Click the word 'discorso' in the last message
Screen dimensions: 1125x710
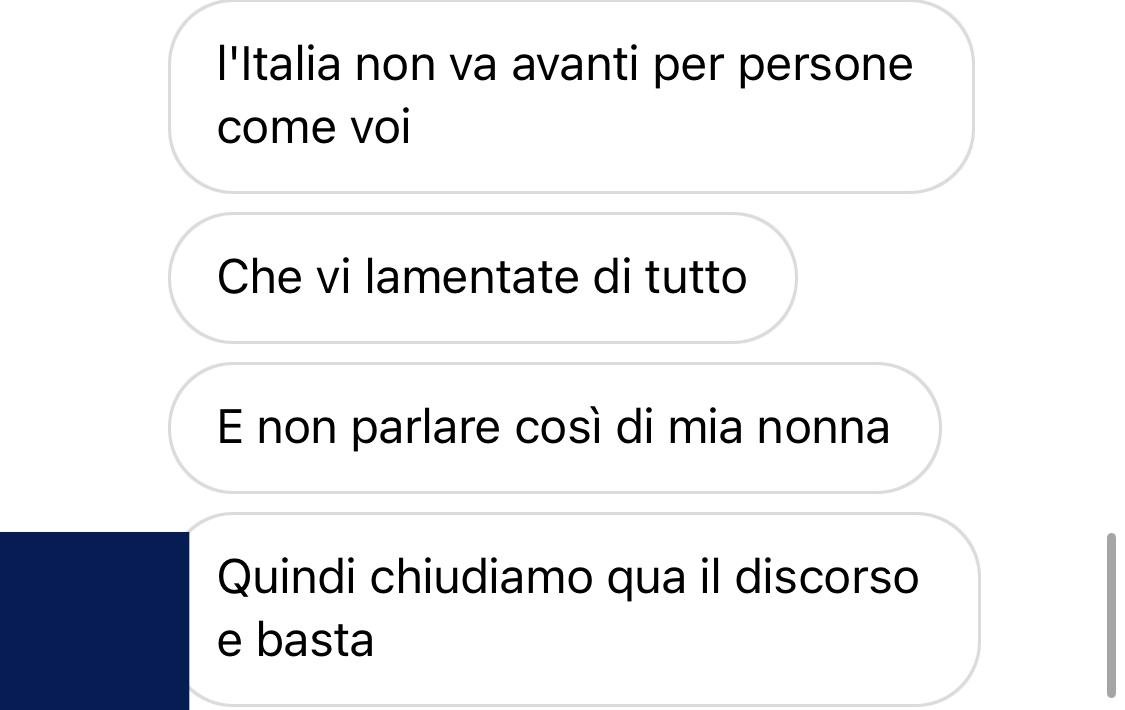(x=827, y=577)
